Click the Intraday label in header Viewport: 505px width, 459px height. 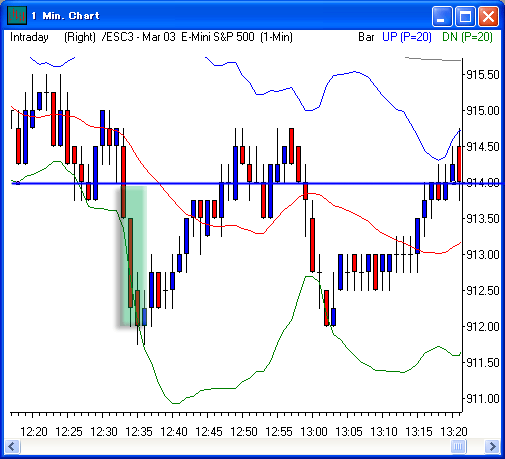pyautogui.click(x=29, y=37)
